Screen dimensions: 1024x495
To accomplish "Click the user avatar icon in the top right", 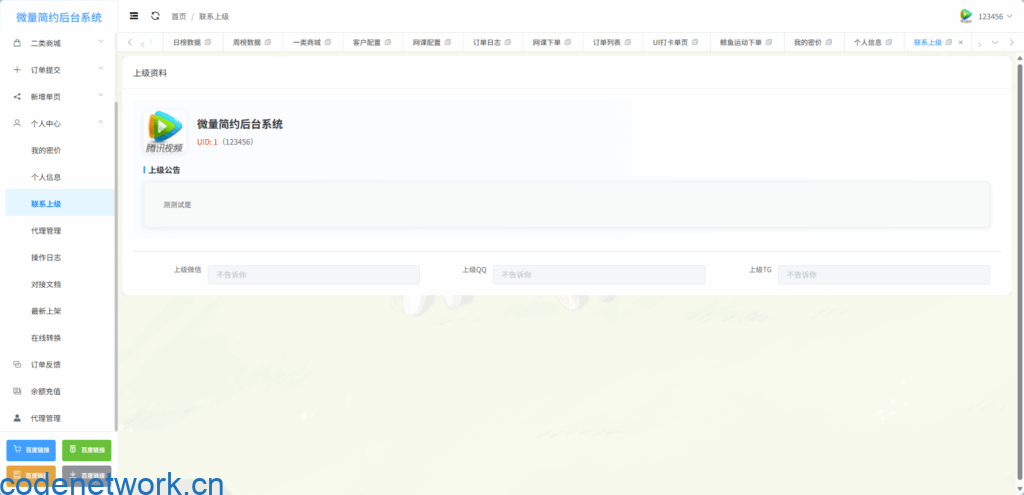I will (966, 16).
